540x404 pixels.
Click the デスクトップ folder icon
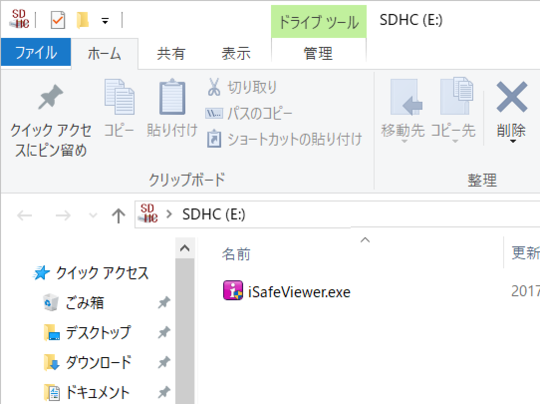(x=52, y=333)
